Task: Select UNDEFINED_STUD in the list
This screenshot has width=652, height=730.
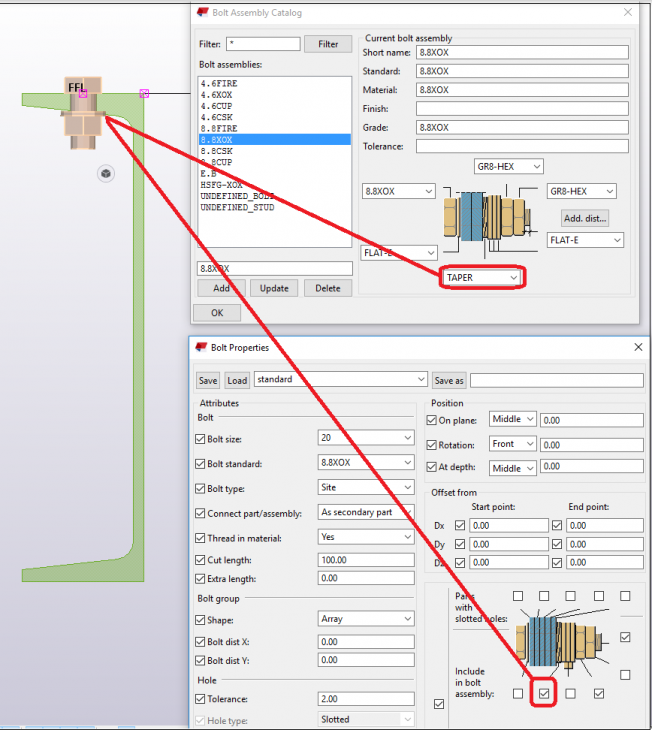Action: click(x=275, y=208)
